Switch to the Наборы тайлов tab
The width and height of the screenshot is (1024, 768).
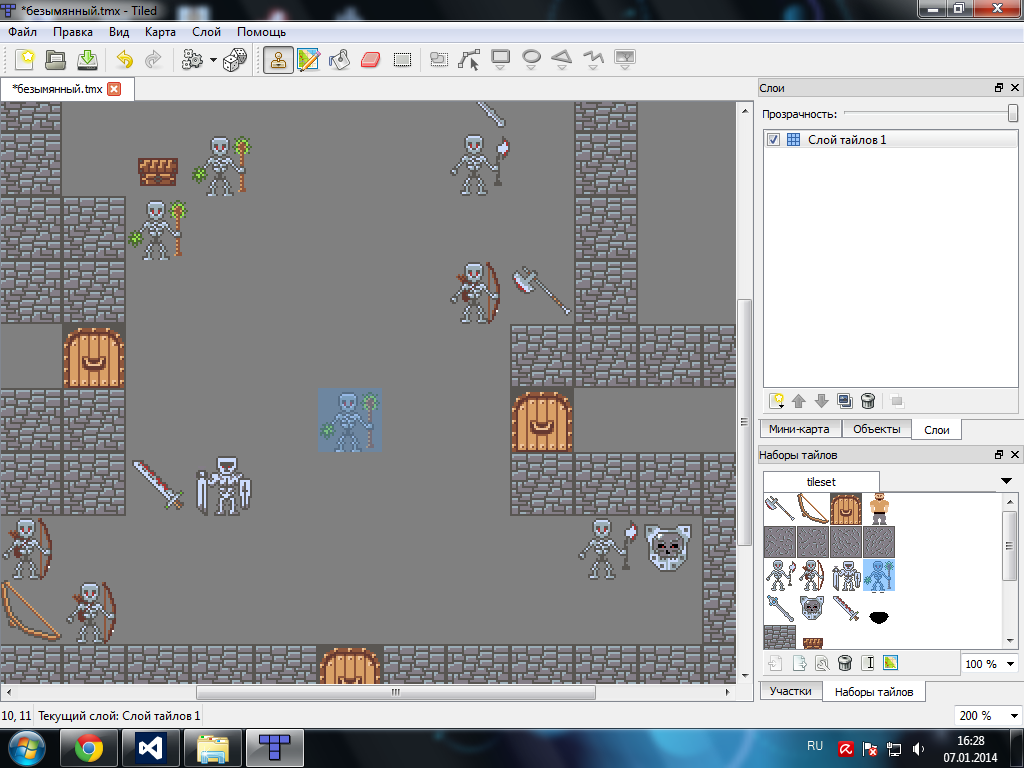coord(874,692)
